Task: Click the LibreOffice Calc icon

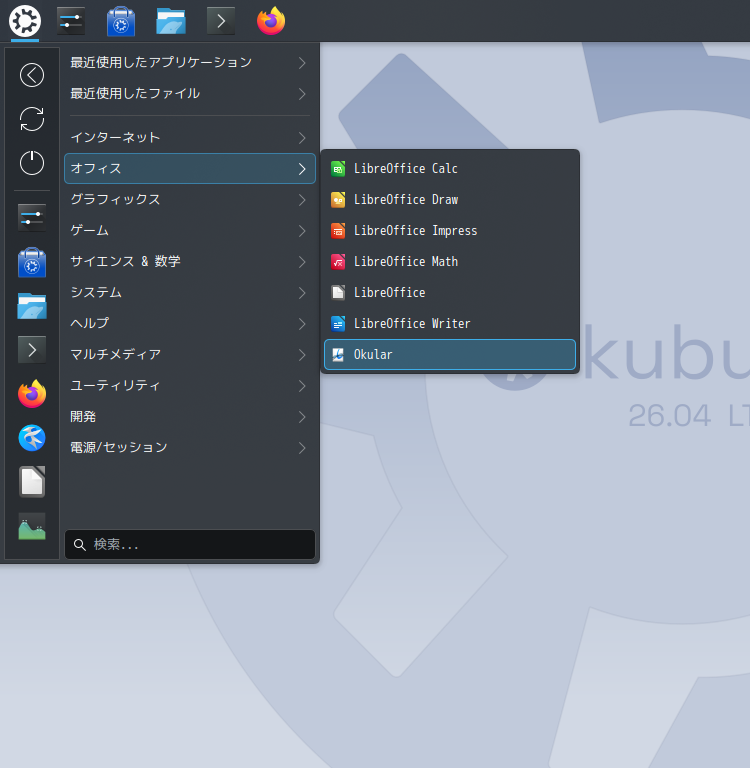Action: coord(338,169)
